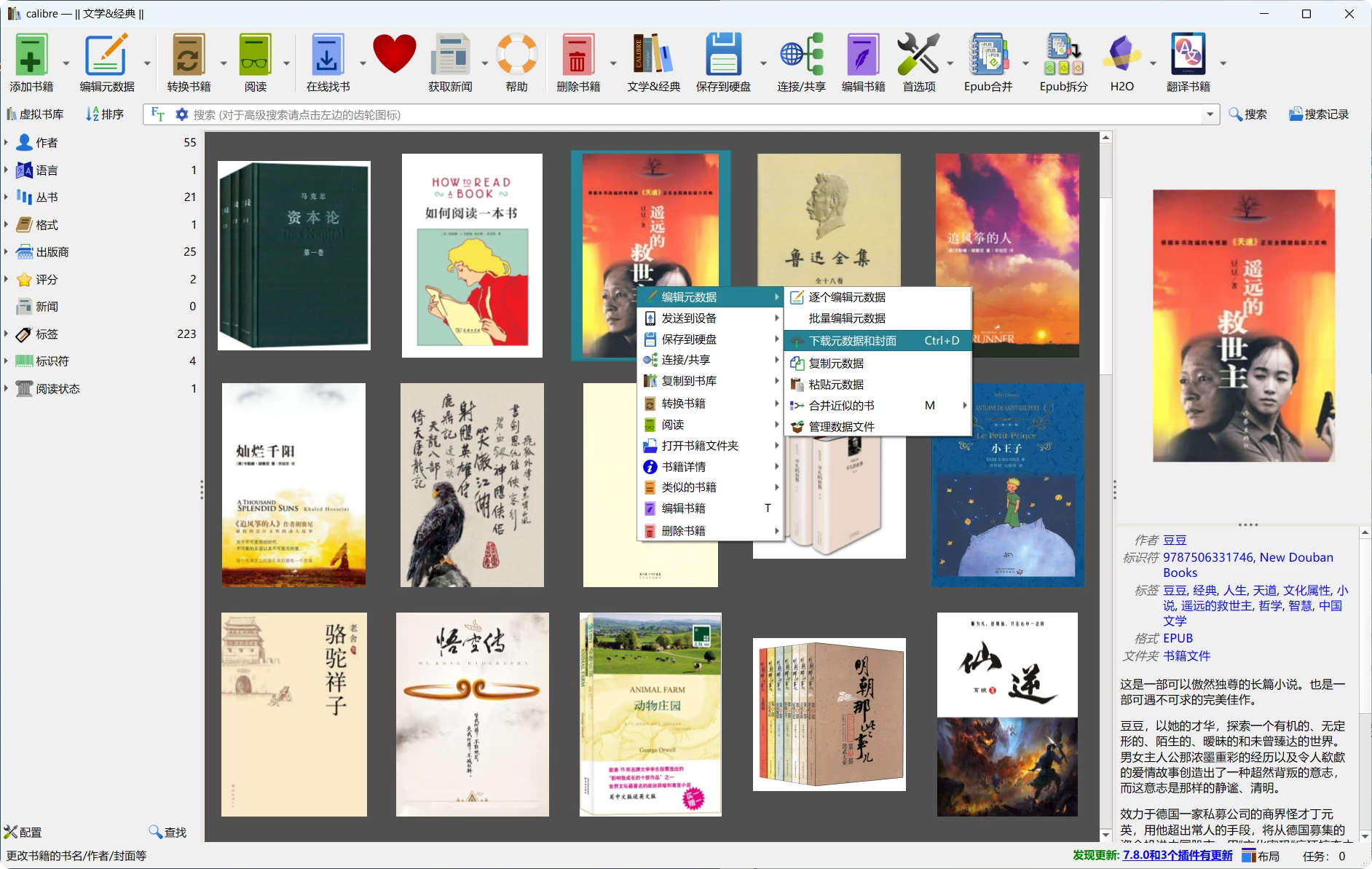1372x869 pixels.
Task: Open the 添加书籍 dropdown arrow
Action: click(66, 63)
